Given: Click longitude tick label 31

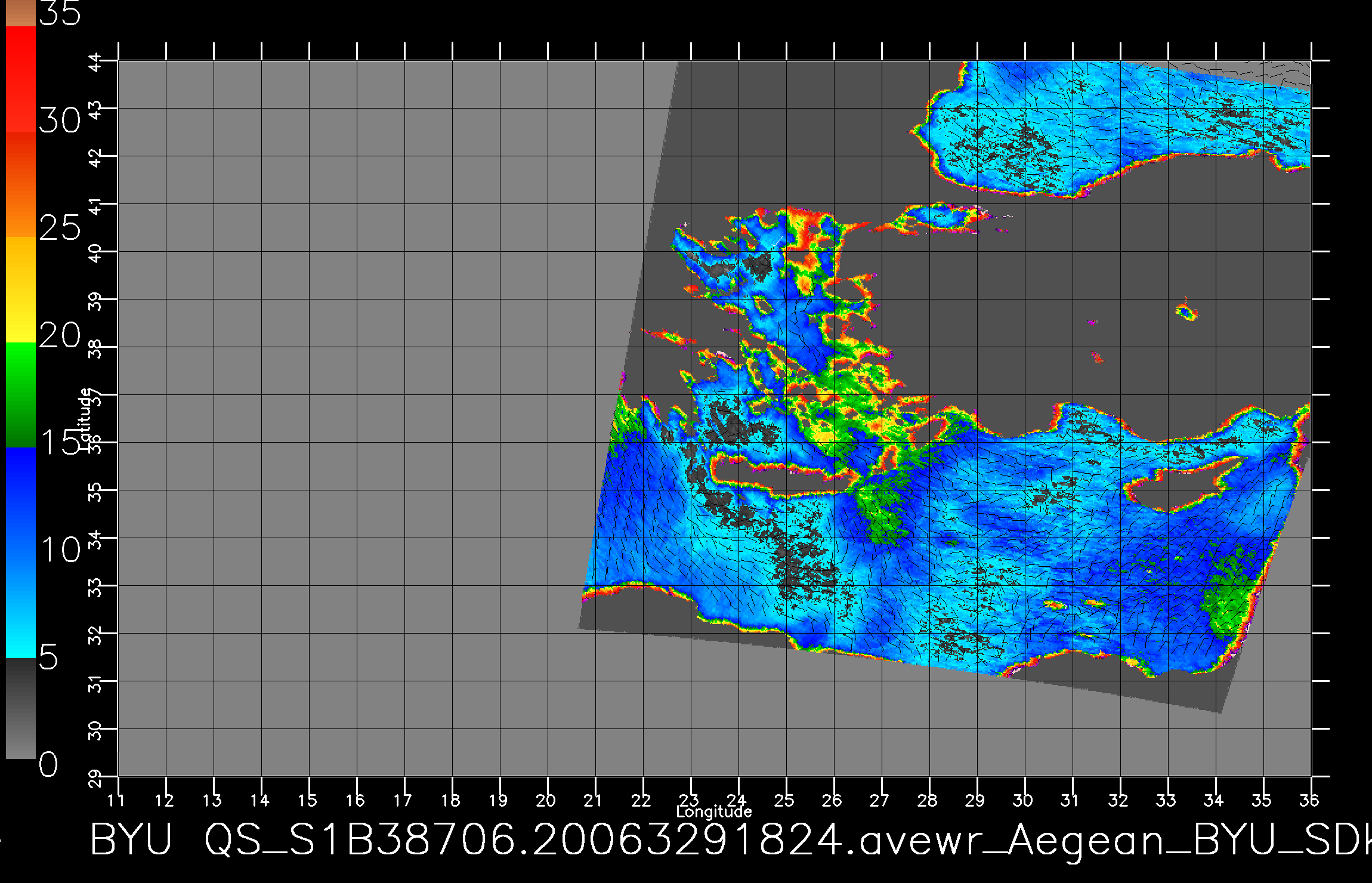Looking at the screenshot, I should tap(1070, 801).
